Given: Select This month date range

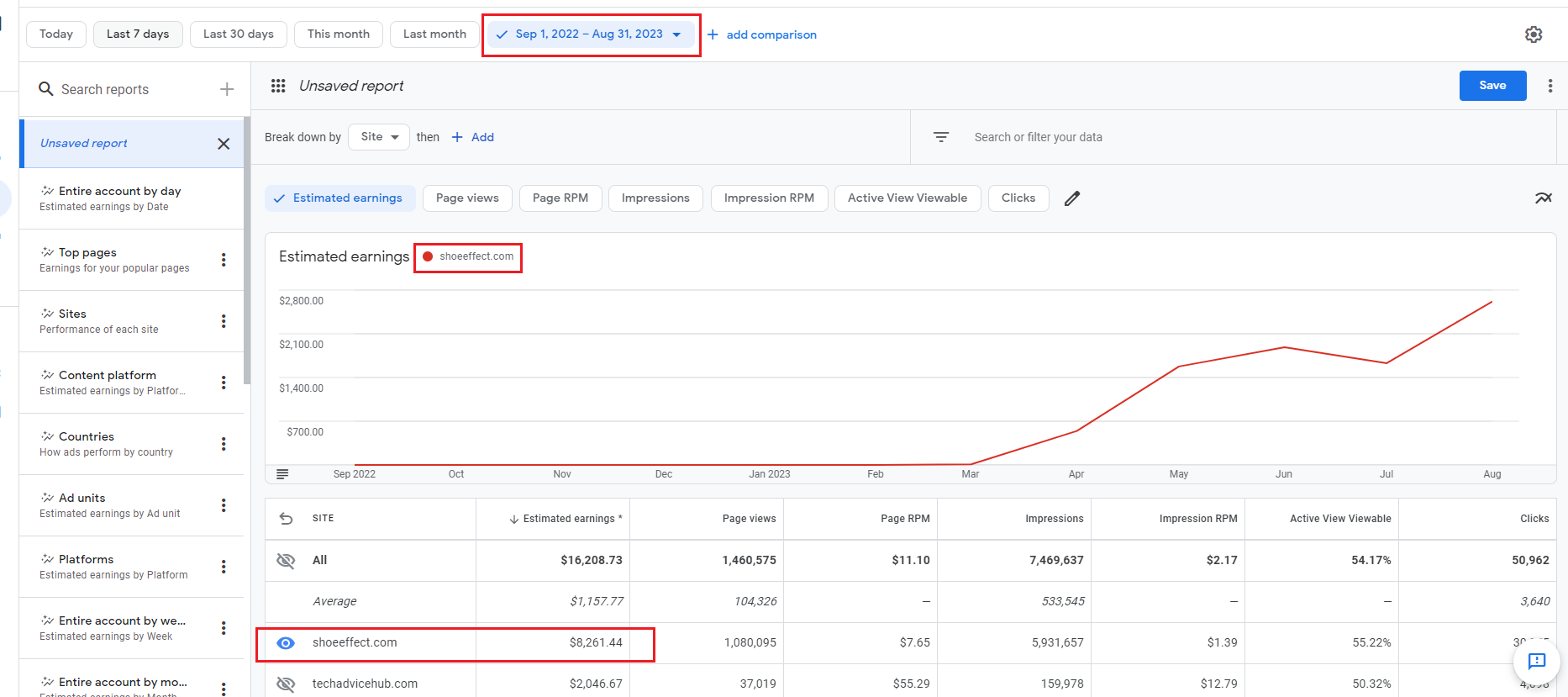Looking at the screenshot, I should click(339, 34).
